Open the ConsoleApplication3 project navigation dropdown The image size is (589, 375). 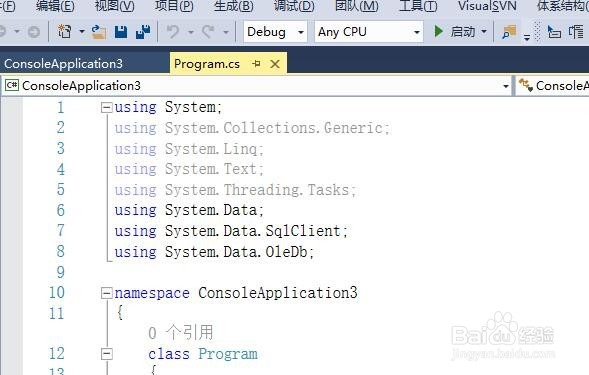(x=257, y=86)
